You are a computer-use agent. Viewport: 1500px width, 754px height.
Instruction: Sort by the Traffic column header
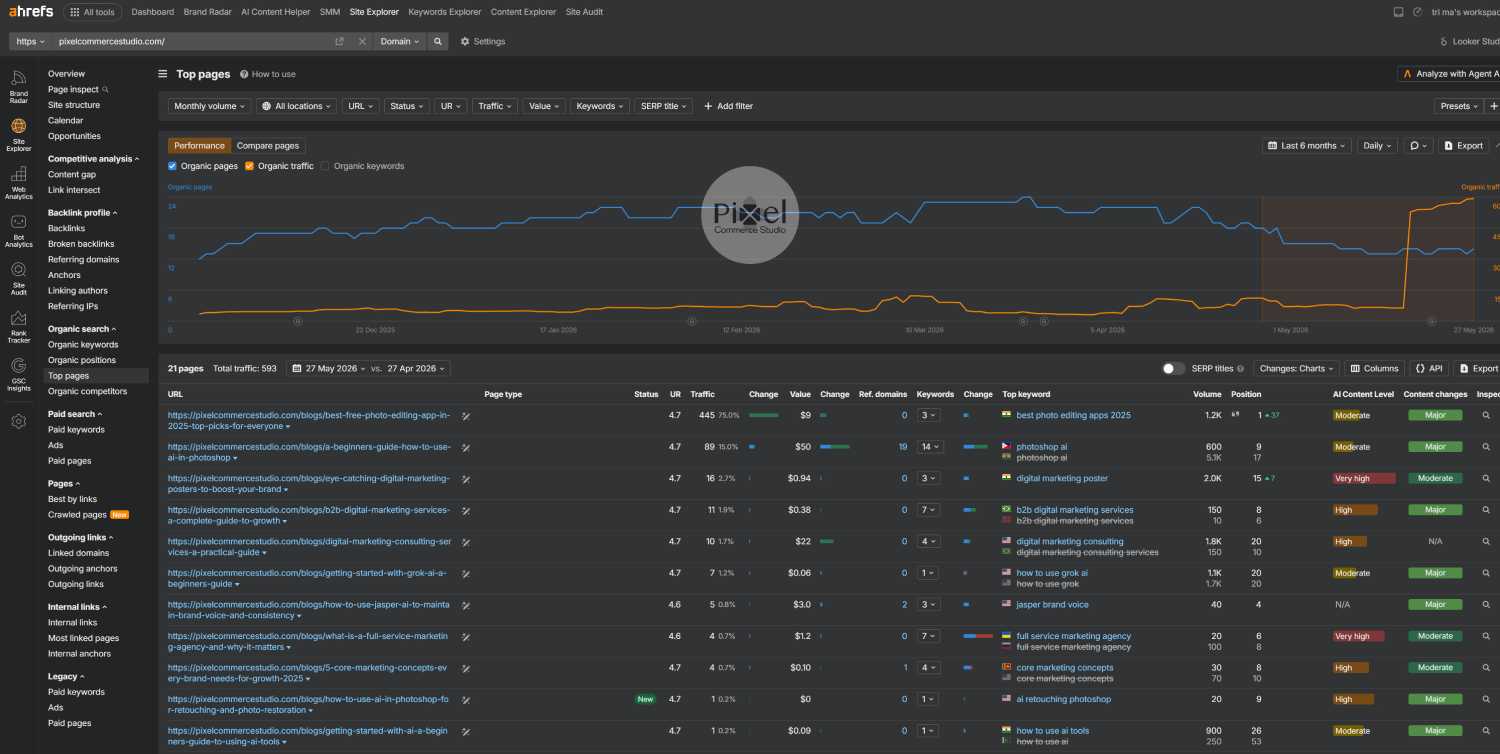point(702,394)
